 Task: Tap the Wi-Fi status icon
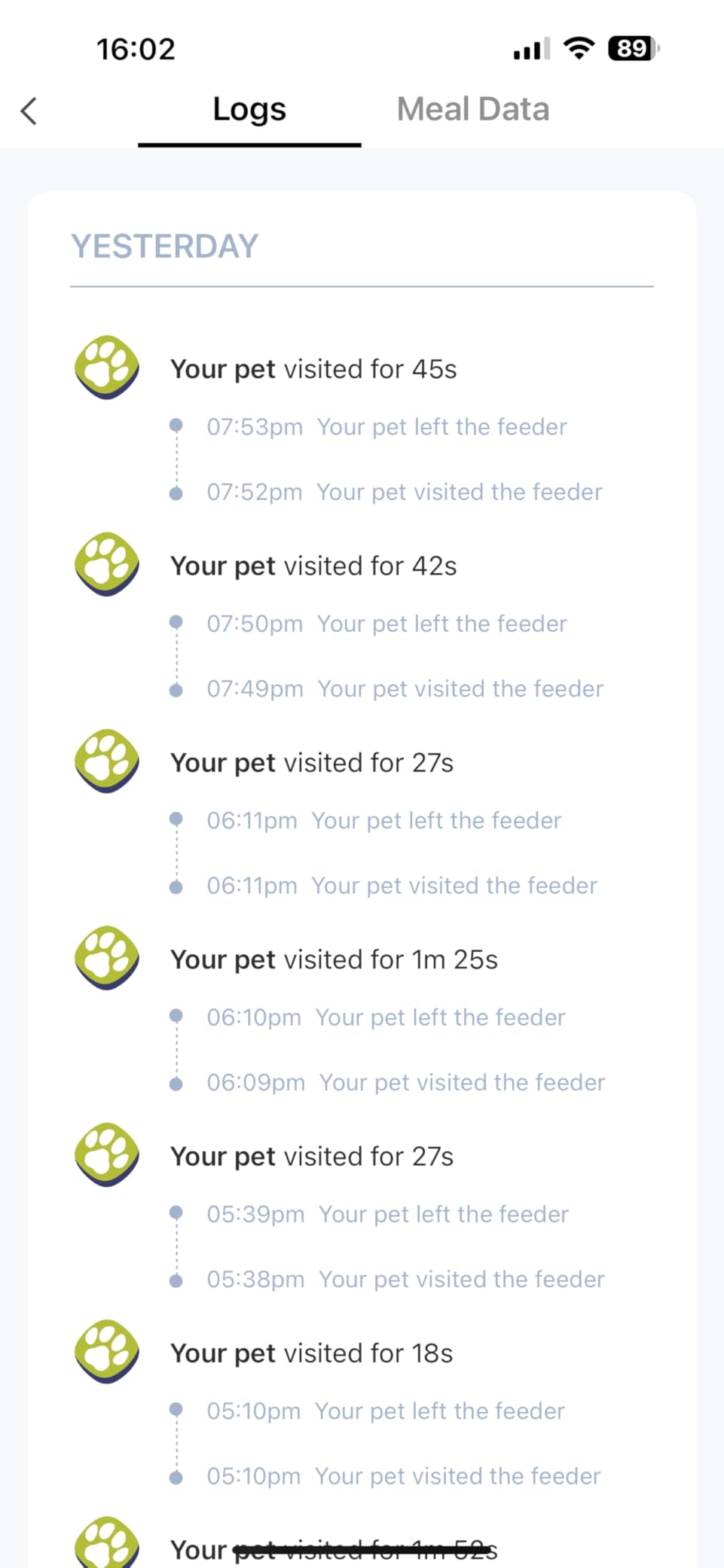(579, 49)
